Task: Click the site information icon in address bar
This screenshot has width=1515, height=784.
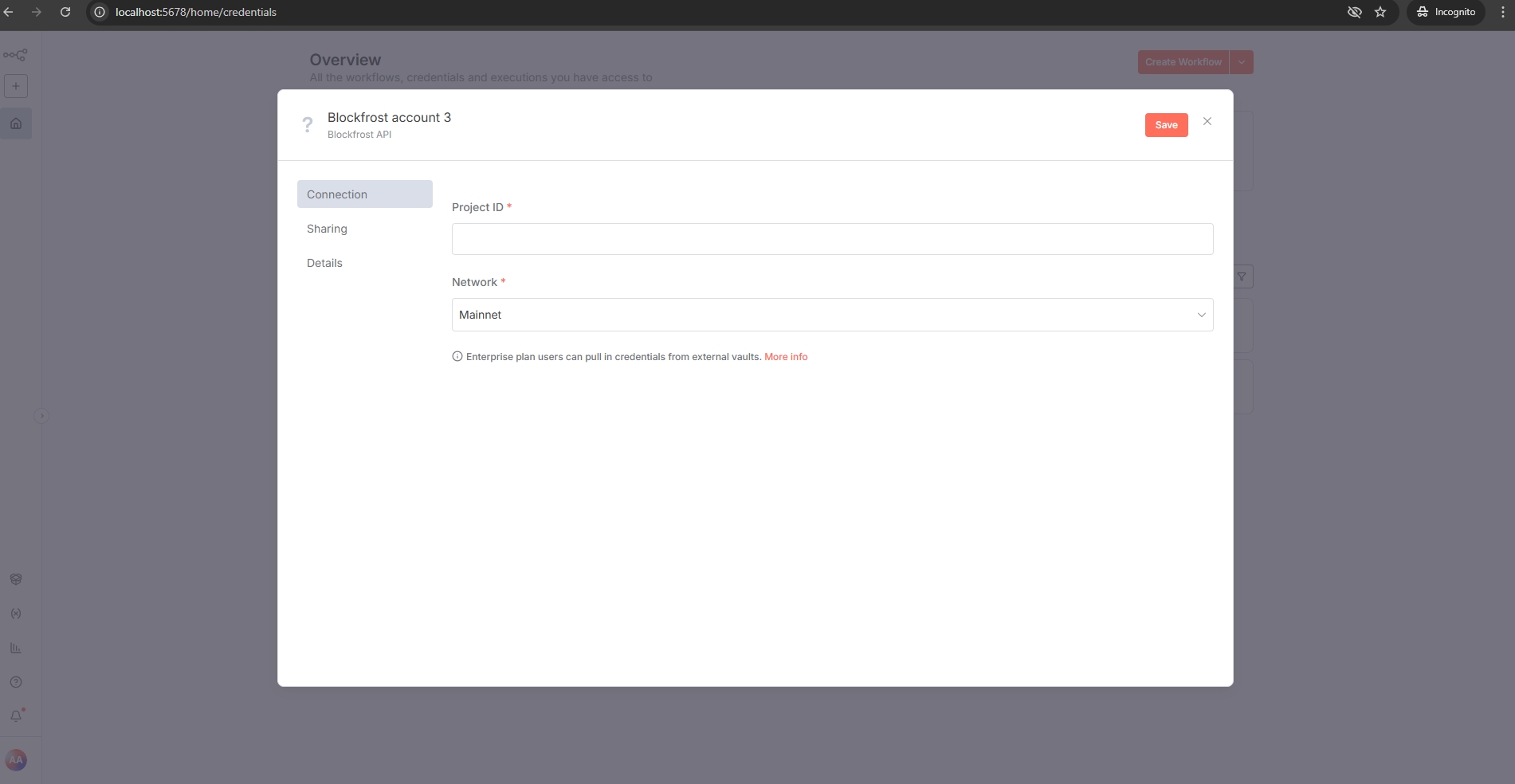Action: point(100,12)
